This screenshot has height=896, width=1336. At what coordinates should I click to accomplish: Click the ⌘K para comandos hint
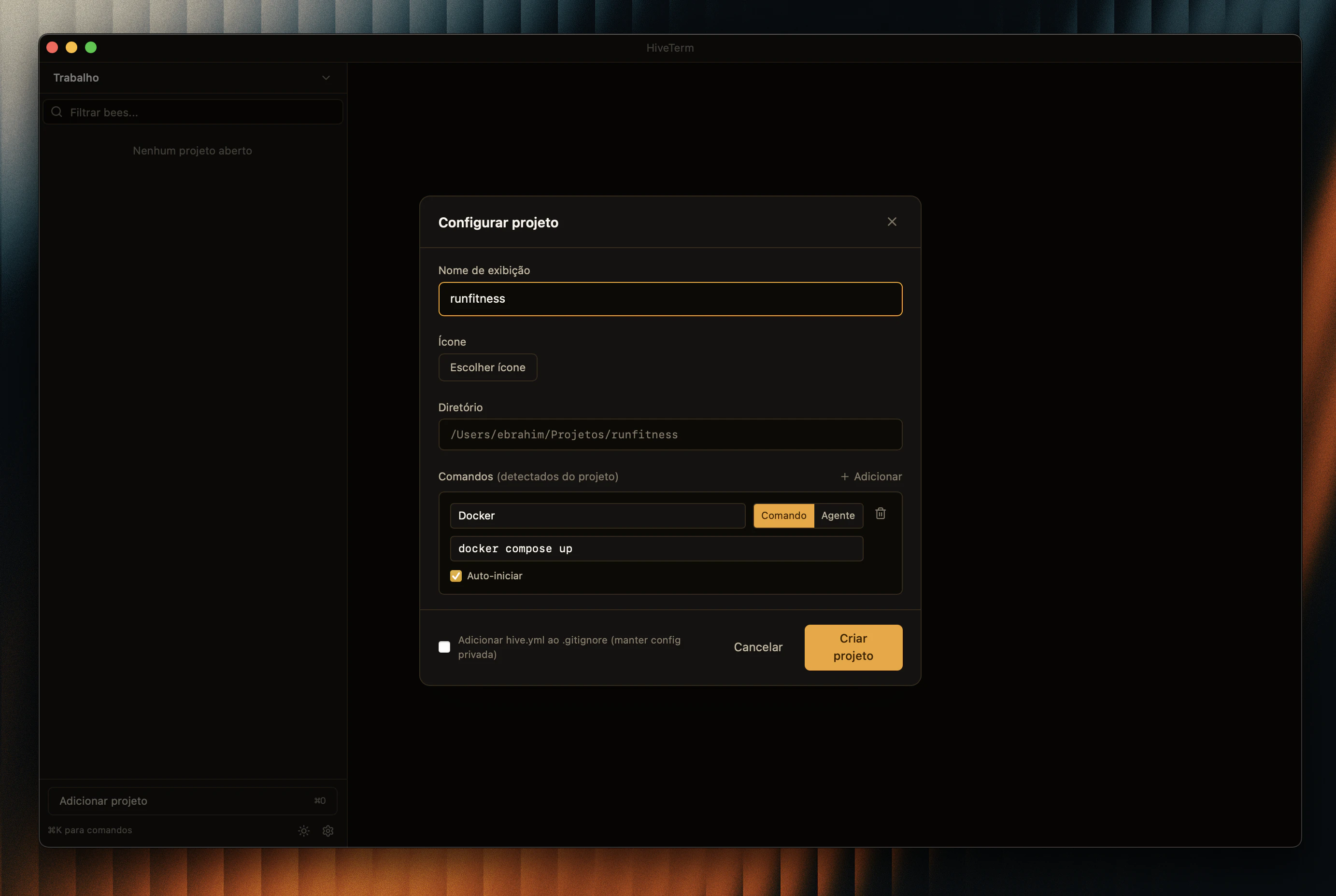(90, 830)
